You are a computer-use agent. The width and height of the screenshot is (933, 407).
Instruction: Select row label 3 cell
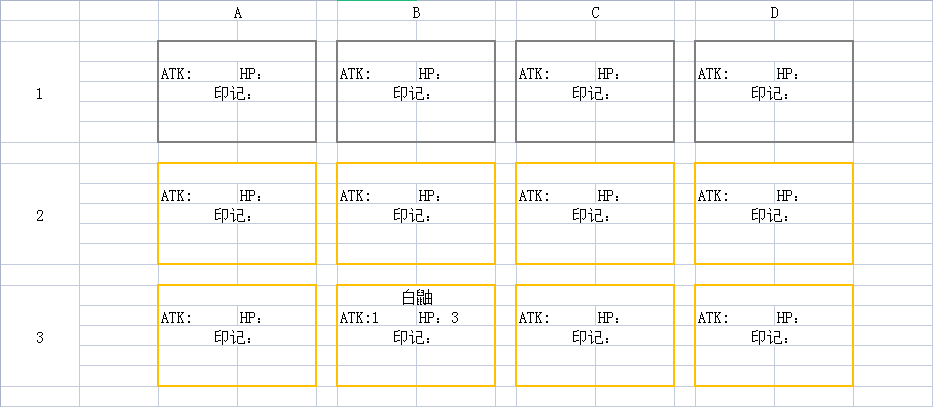pos(40,338)
